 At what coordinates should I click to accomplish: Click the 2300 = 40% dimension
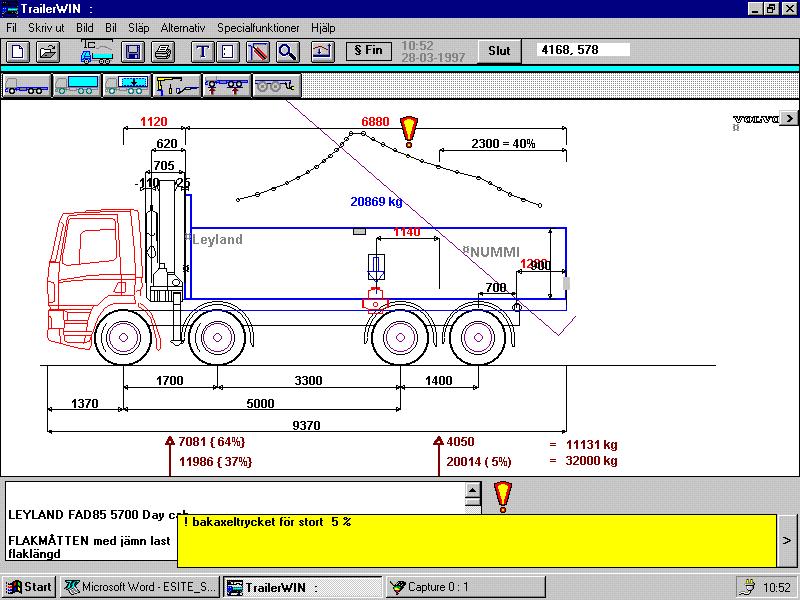(503, 143)
